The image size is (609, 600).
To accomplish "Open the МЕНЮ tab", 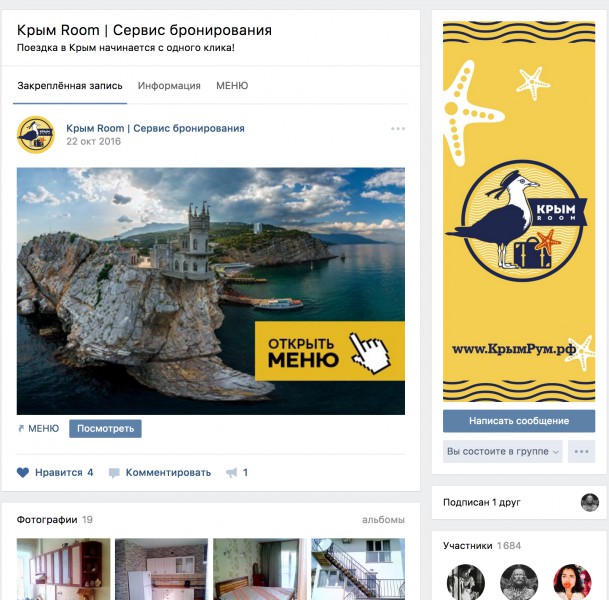I will pyautogui.click(x=232, y=86).
